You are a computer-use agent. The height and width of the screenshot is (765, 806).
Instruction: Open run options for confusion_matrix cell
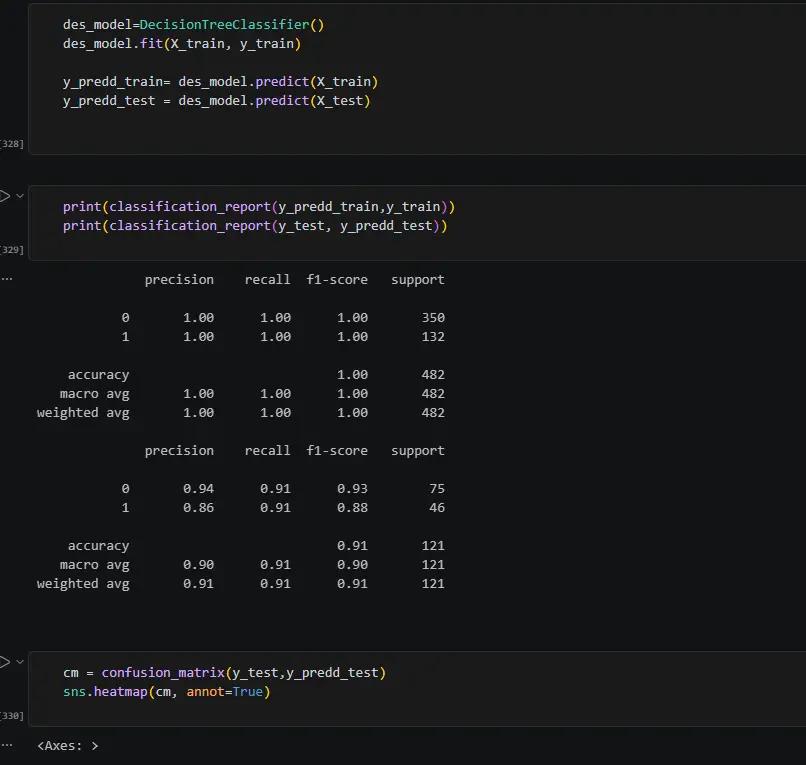(20, 662)
